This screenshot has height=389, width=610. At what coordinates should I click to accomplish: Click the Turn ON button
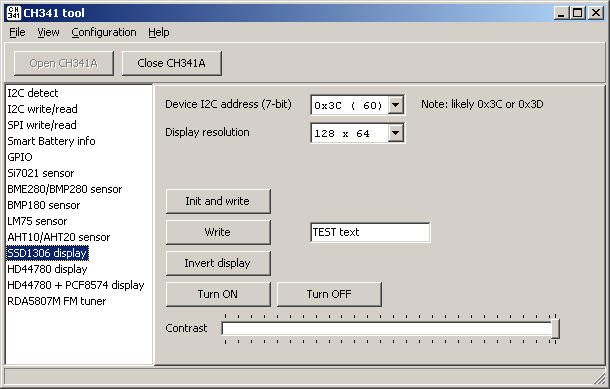[218, 294]
